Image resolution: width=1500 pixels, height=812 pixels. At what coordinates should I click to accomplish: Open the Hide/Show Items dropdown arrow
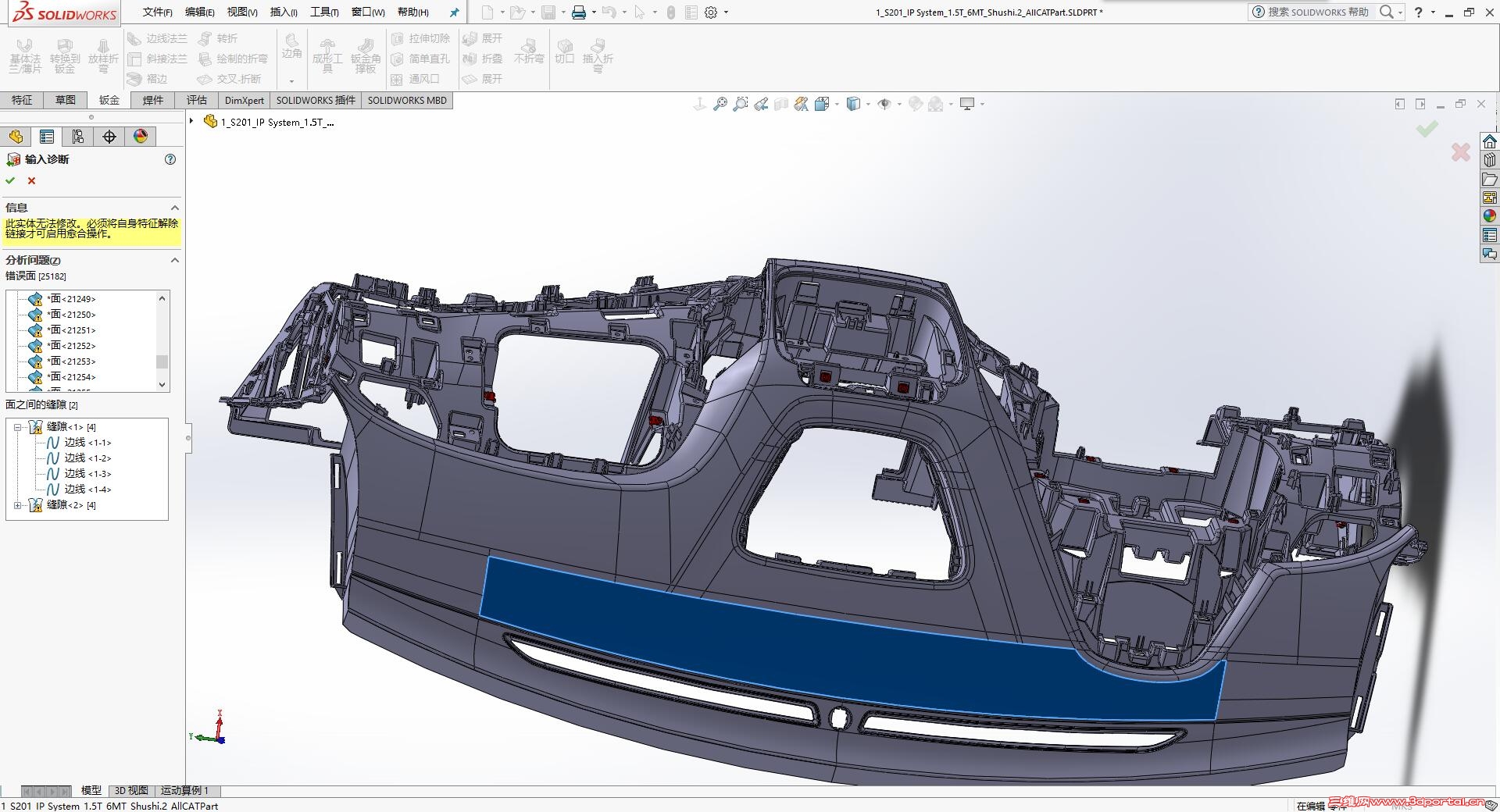[899, 104]
